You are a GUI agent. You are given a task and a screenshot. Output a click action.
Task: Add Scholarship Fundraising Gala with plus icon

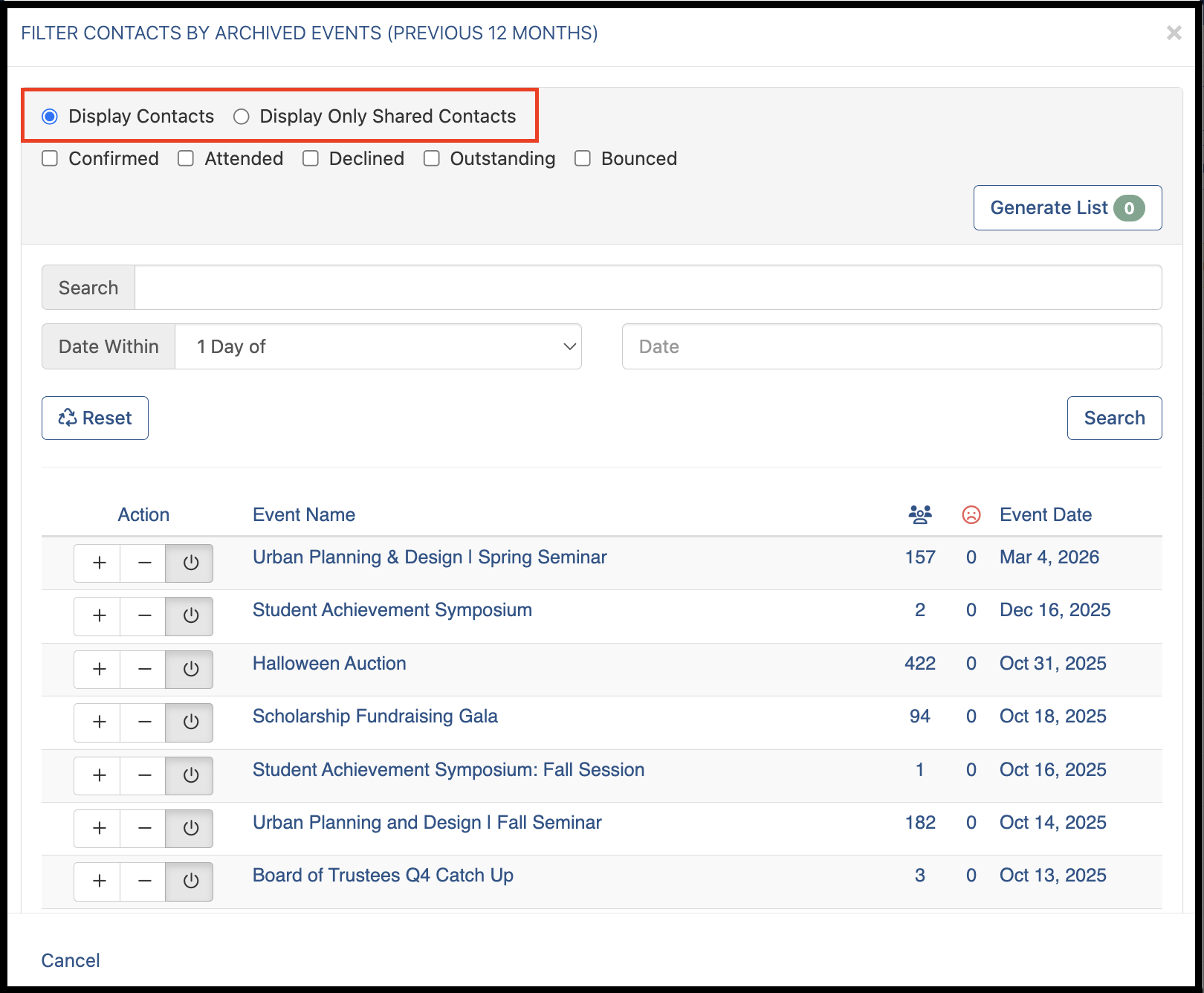point(97,722)
